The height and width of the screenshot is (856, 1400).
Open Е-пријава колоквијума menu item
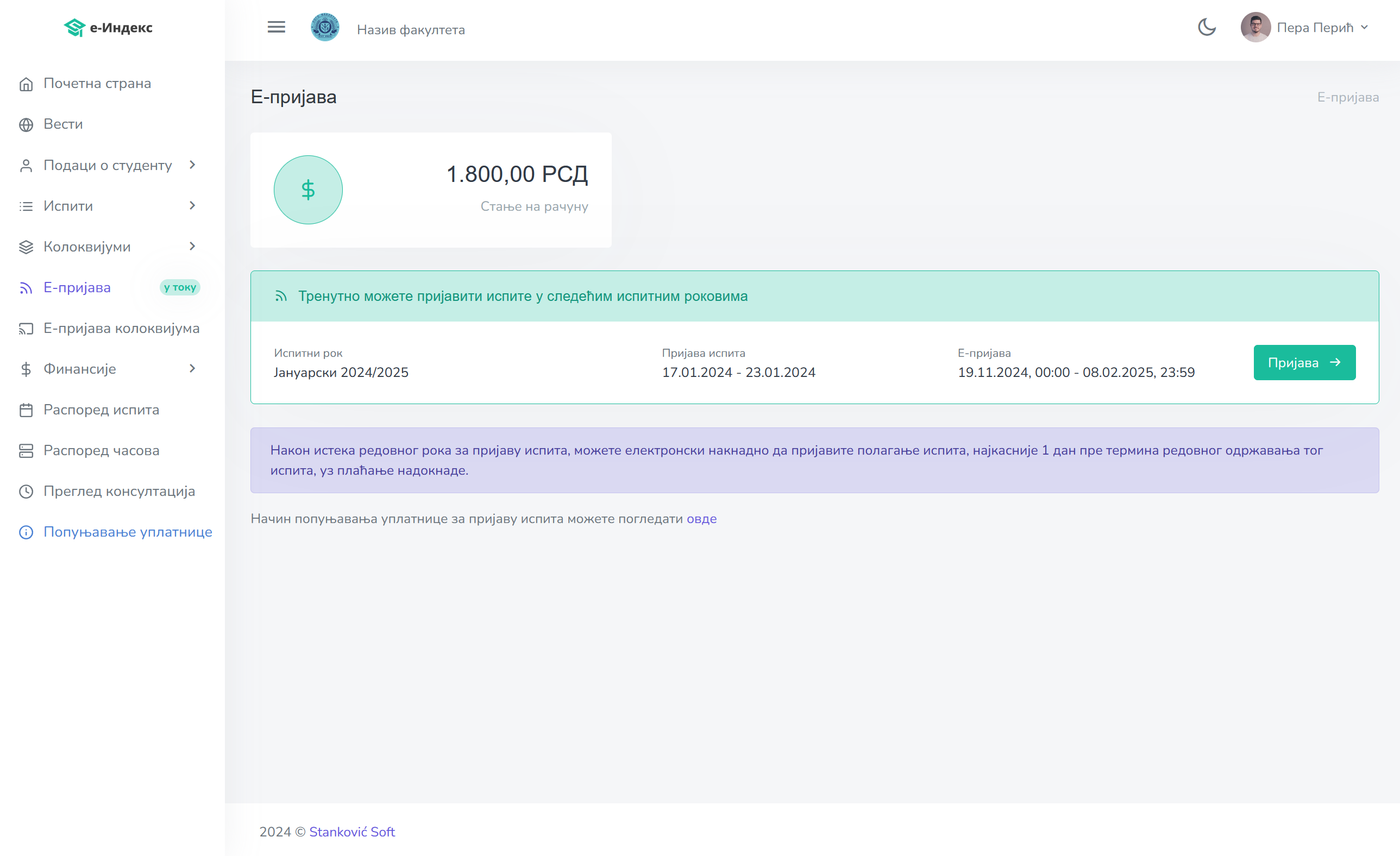click(121, 328)
